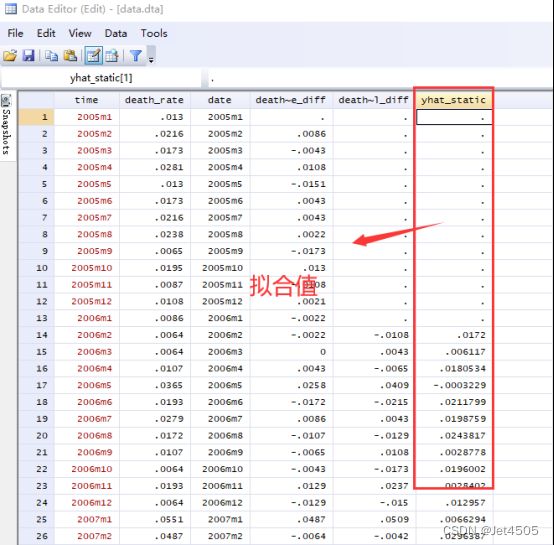Click death~l_diff cell .0237
This screenshot has height=545, width=554.
pyautogui.click(x=374, y=486)
